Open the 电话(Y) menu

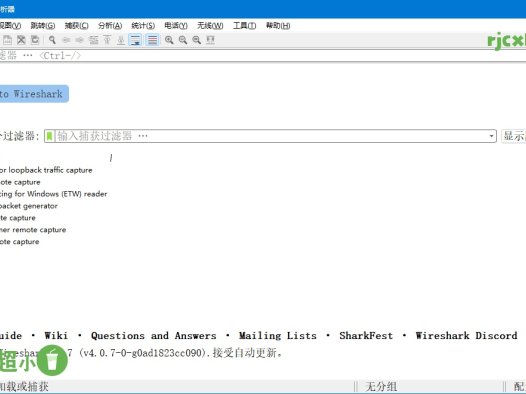176,25
